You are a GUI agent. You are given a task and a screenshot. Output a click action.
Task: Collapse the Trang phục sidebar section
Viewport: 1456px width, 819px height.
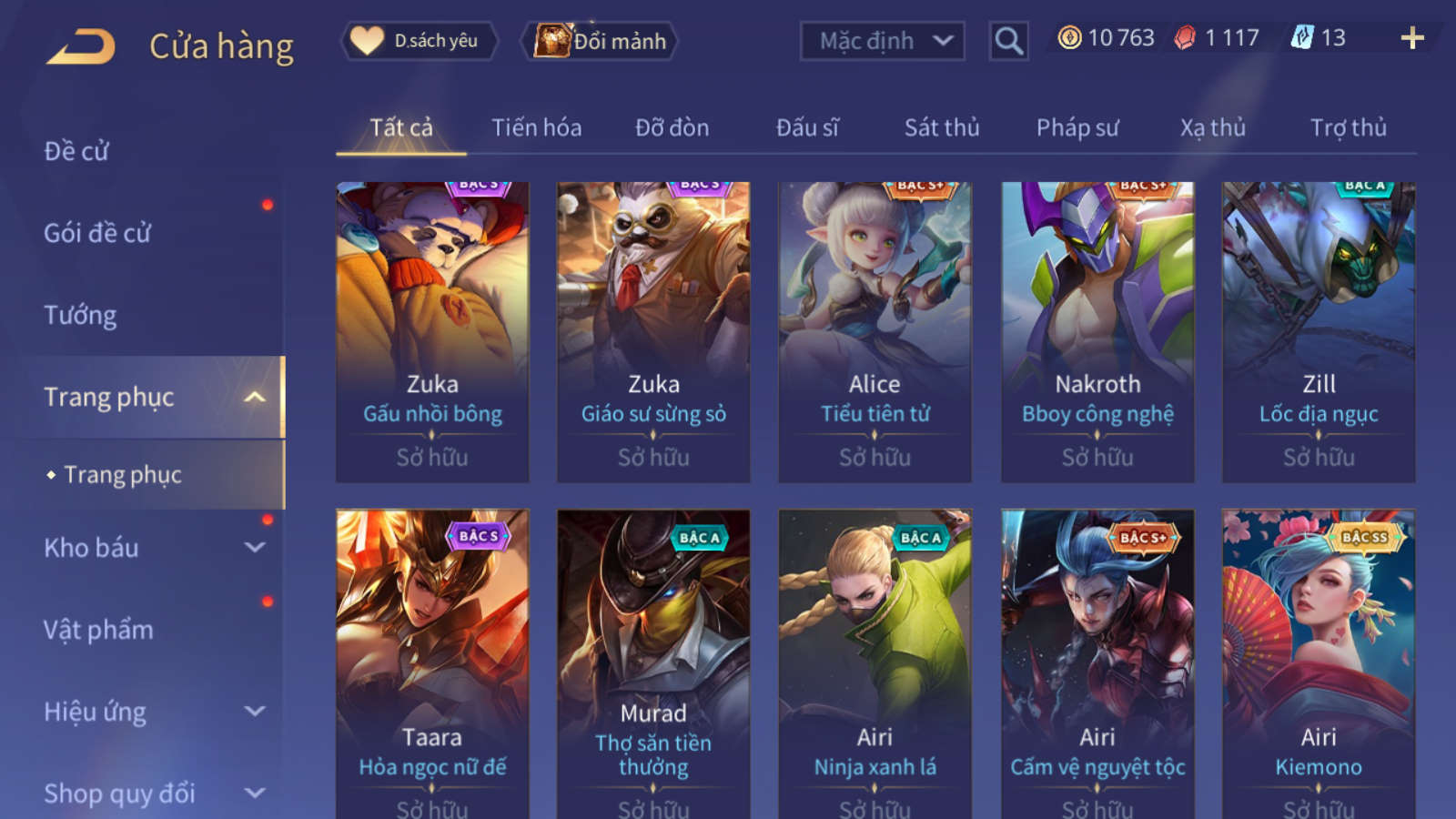[x=255, y=398]
